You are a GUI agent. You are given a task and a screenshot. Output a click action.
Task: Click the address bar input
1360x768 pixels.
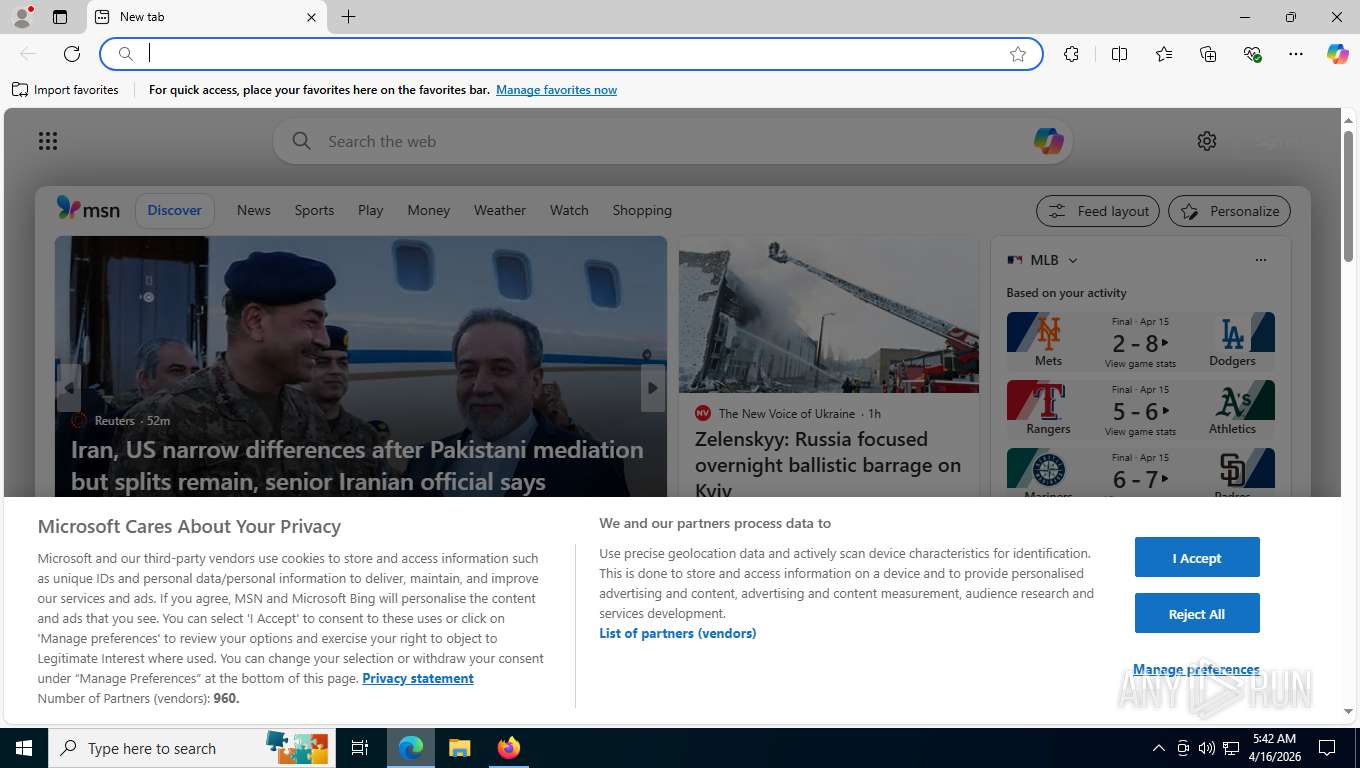tap(570, 54)
